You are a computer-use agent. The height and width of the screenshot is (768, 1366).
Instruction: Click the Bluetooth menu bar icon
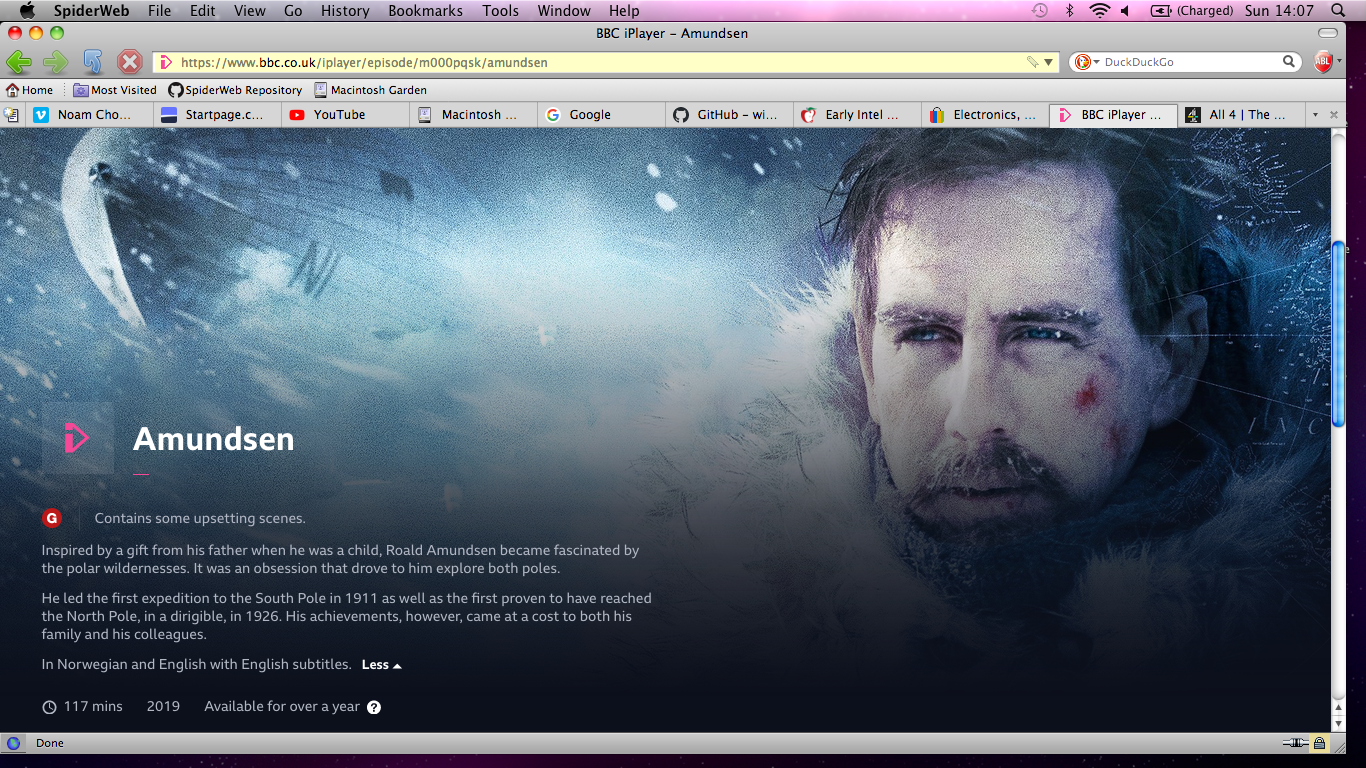tap(1069, 11)
